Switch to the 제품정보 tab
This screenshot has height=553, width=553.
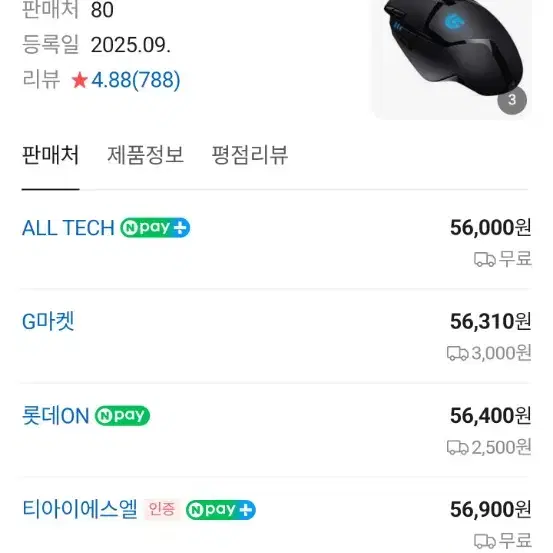[145, 155]
